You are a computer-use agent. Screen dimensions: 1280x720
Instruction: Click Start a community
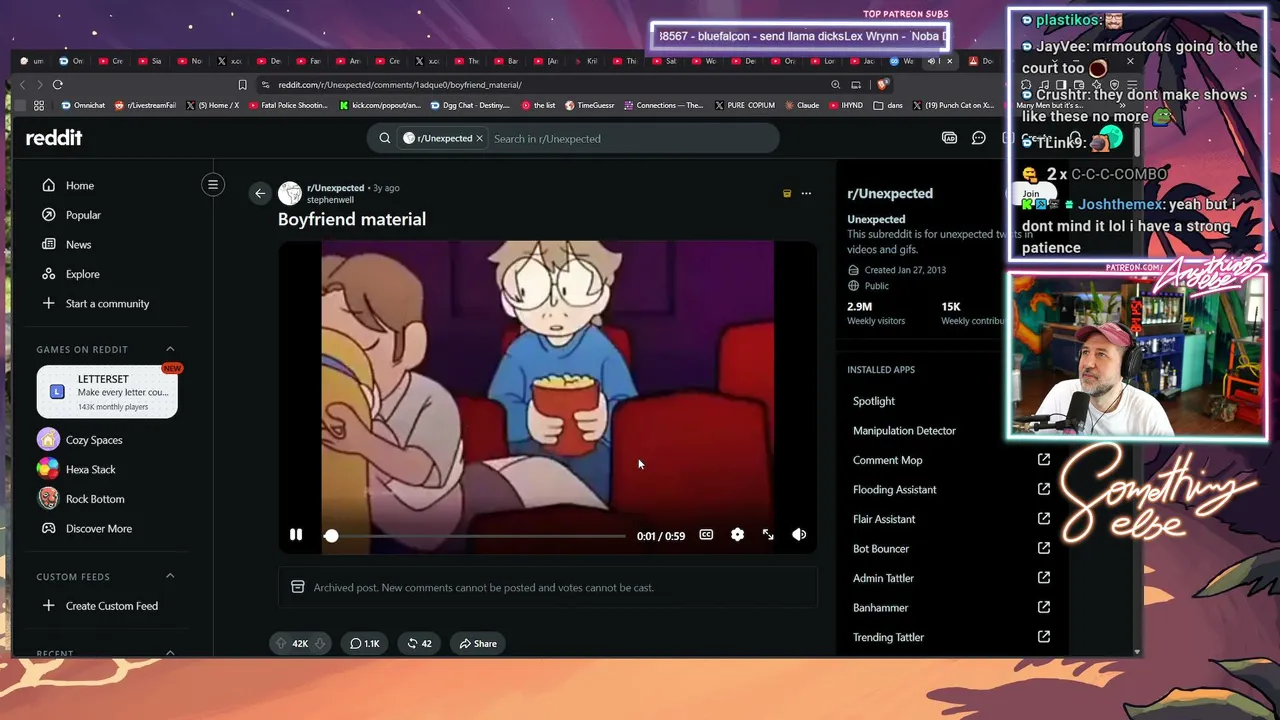[x=108, y=303]
